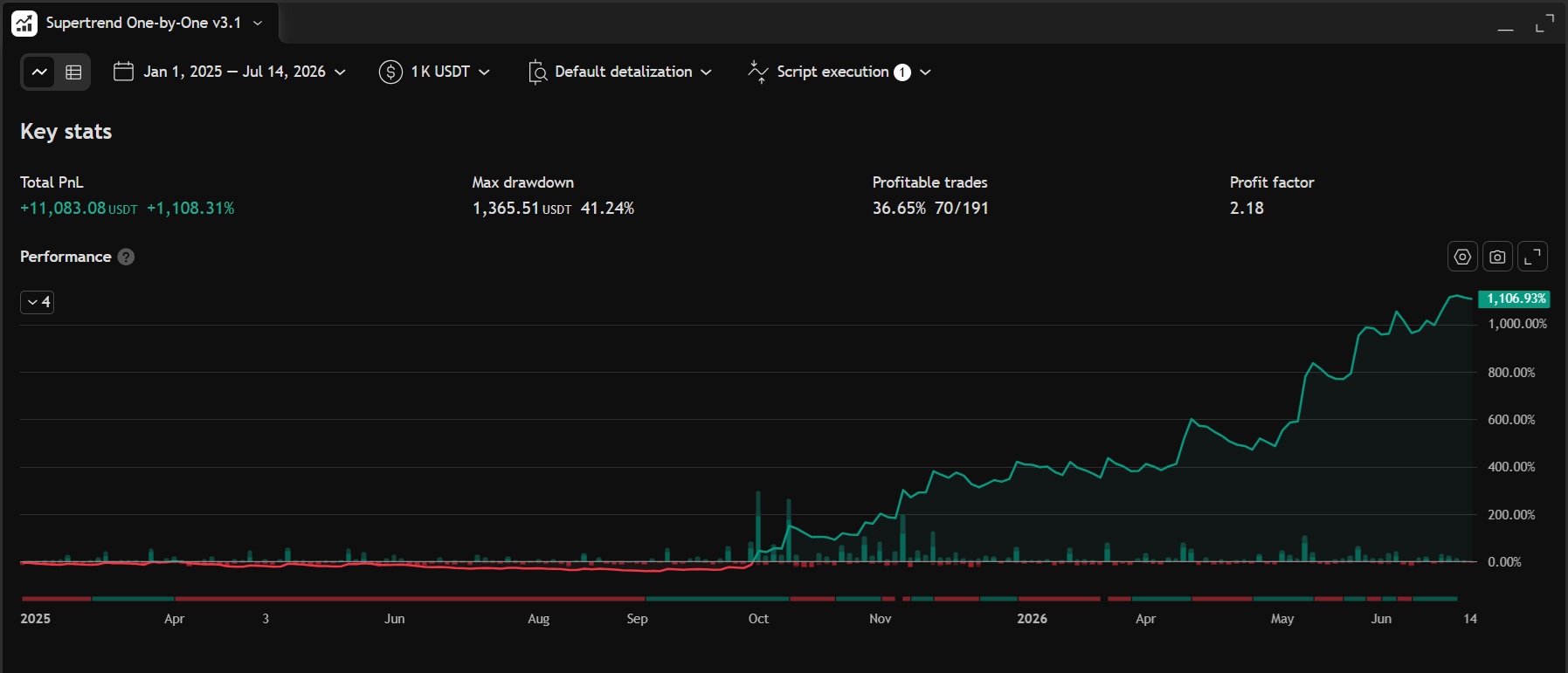Click the calendar icon for date range
Image resolution: width=1568 pixels, height=673 pixels.
(x=123, y=72)
